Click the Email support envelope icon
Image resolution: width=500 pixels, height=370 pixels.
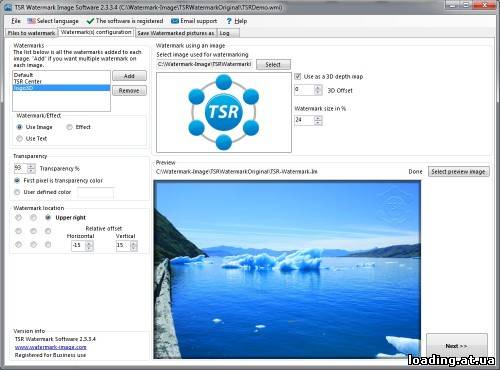click(175, 21)
